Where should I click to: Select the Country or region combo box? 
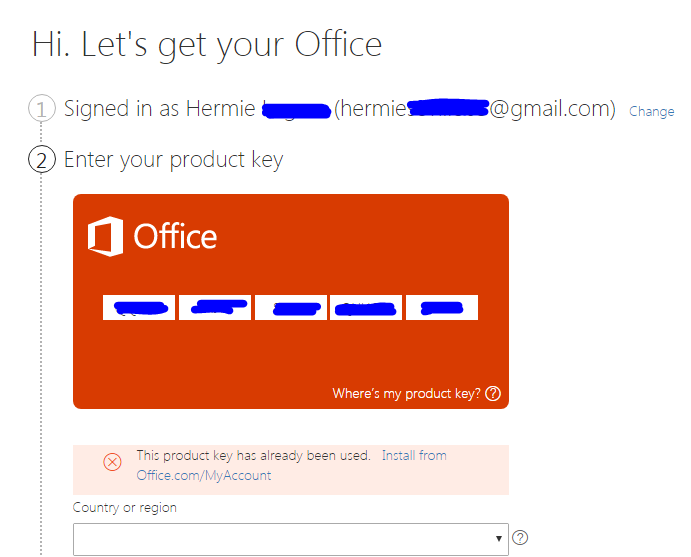click(x=291, y=539)
